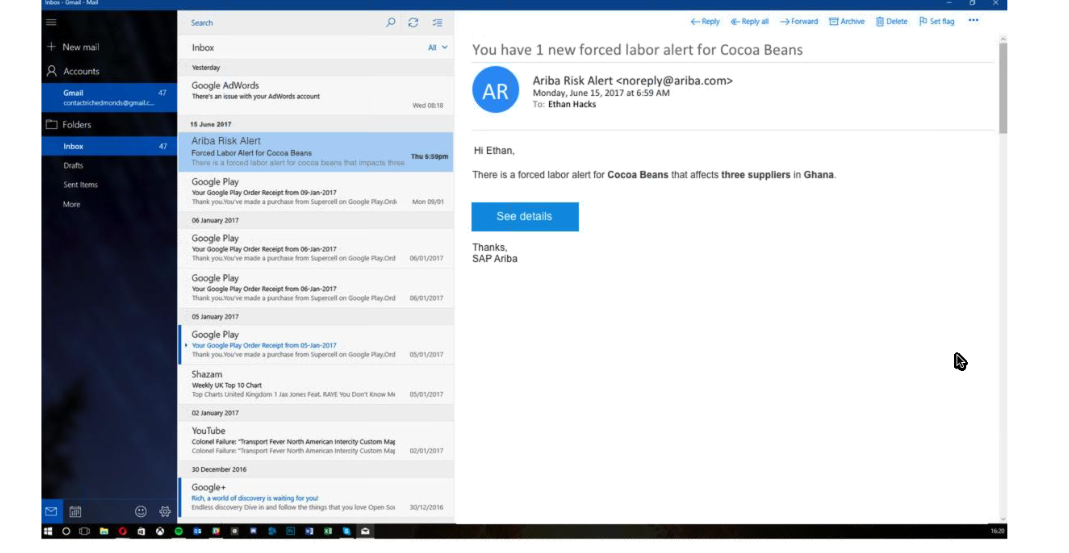
Task: Open the Accounts person icon
Action: pyautogui.click(x=51, y=71)
